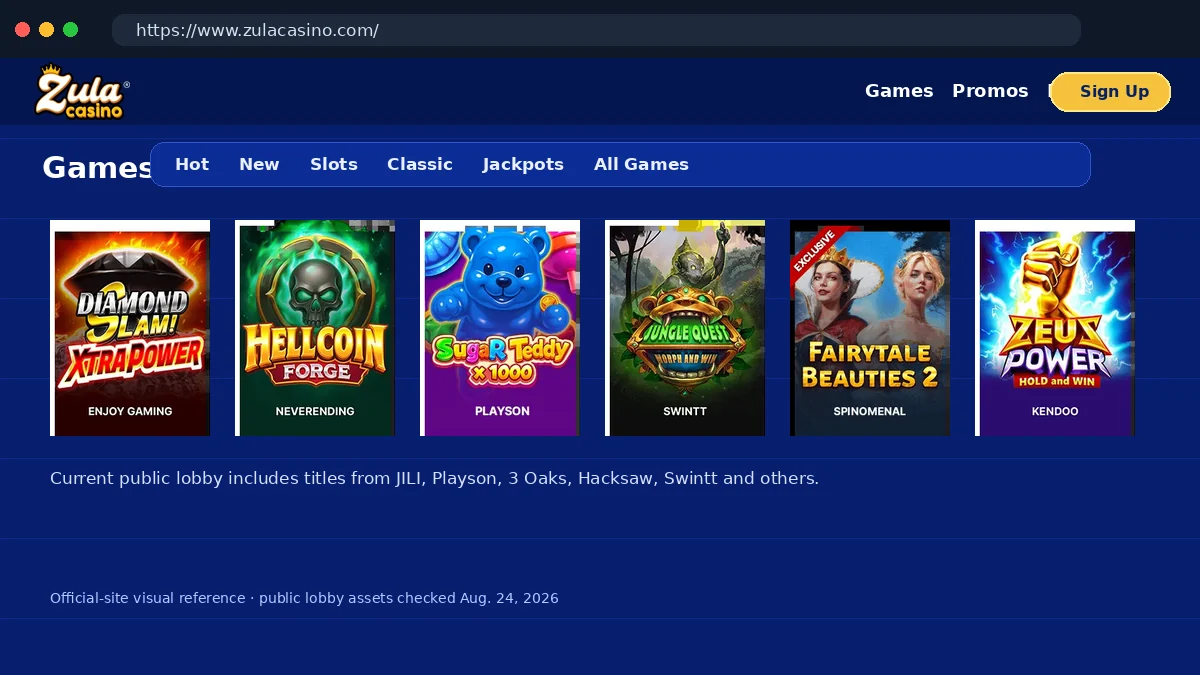Switch to the Slots tab
Image resolution: width=1200 pixels, height=675 pixels.
pos(334,164)
